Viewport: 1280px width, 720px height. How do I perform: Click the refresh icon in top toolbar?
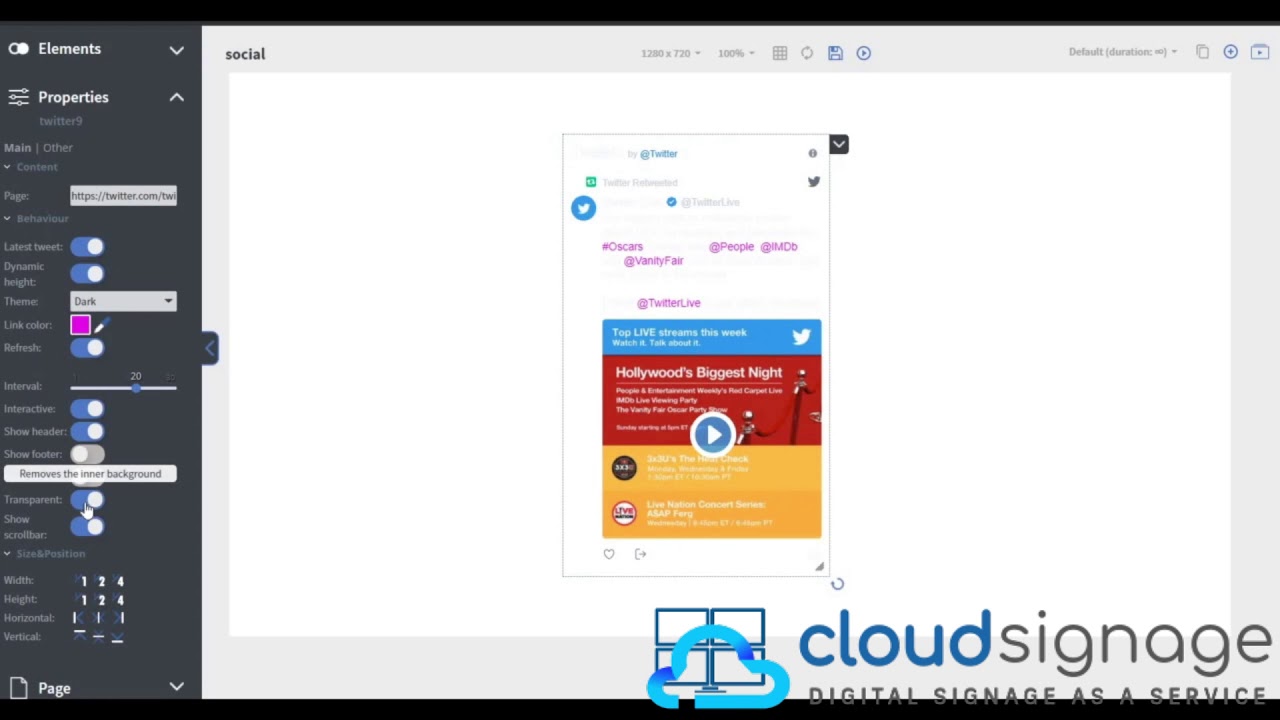(x=807, y=53)
